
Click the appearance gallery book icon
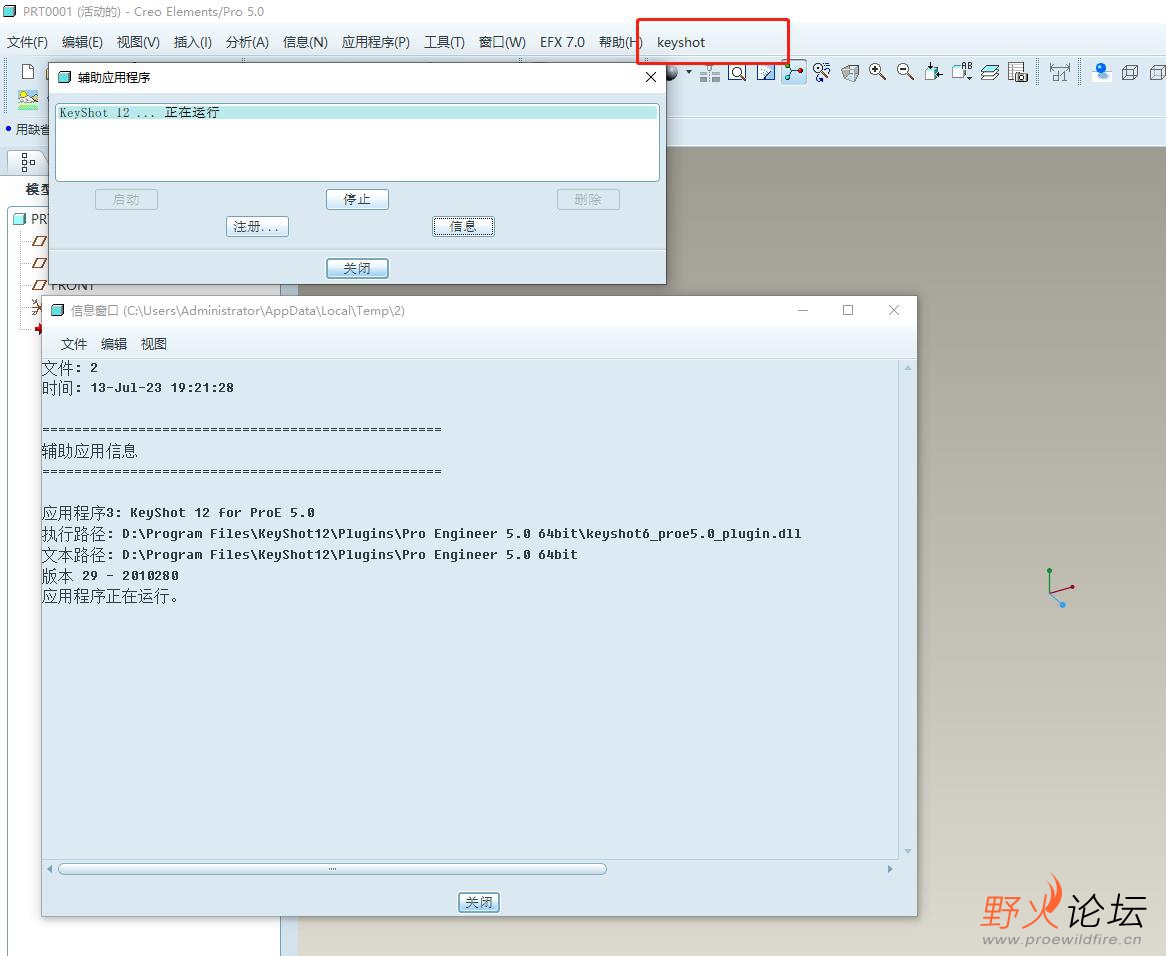(850, 72)
